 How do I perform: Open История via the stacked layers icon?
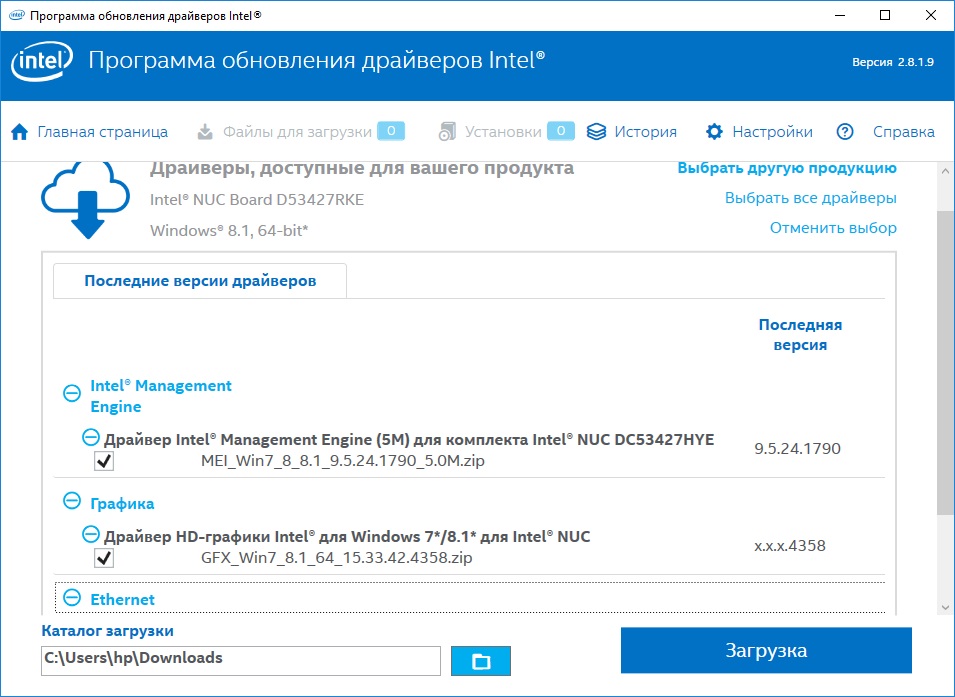tap(596, 132)
